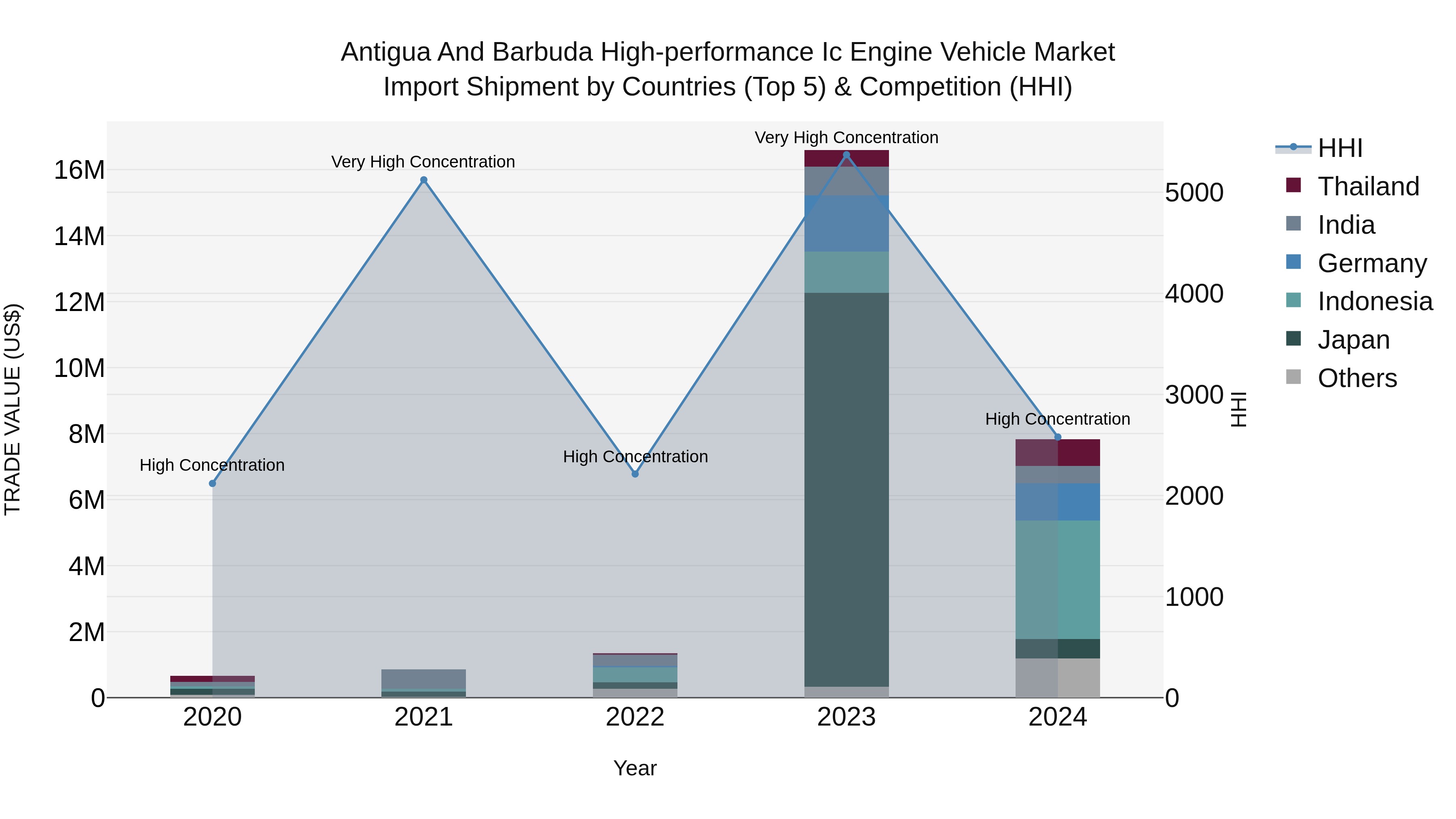This screenshot has width=1456, height=819.
Task: Select the India segment of the 2021 bar
Action: [424, 679]
